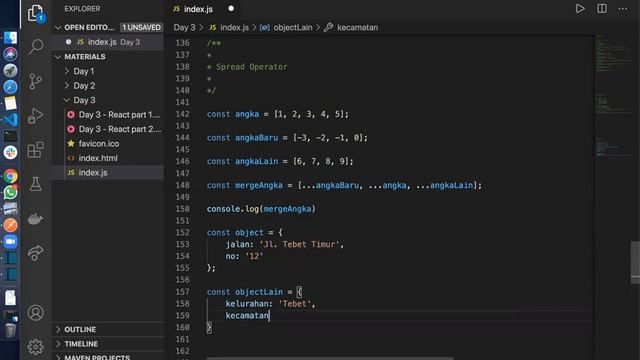Open index.html in explorer

[98, 158]
